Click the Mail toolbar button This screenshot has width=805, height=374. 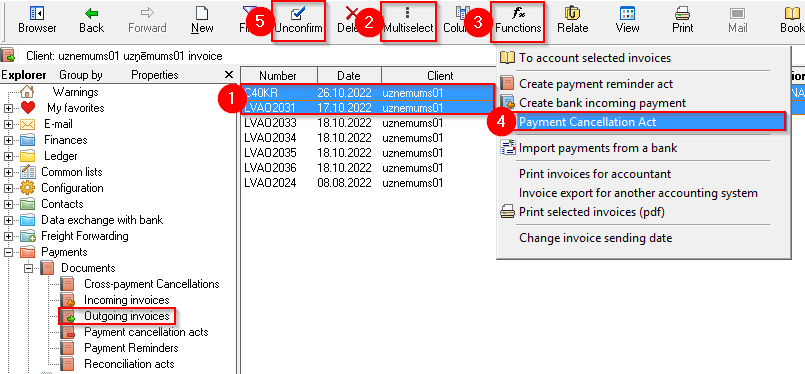pyautogui.click(x=737, y=21)
